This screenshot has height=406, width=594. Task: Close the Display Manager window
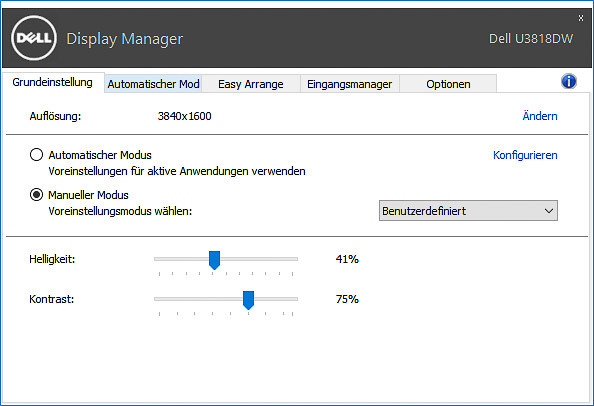(581, 18)
